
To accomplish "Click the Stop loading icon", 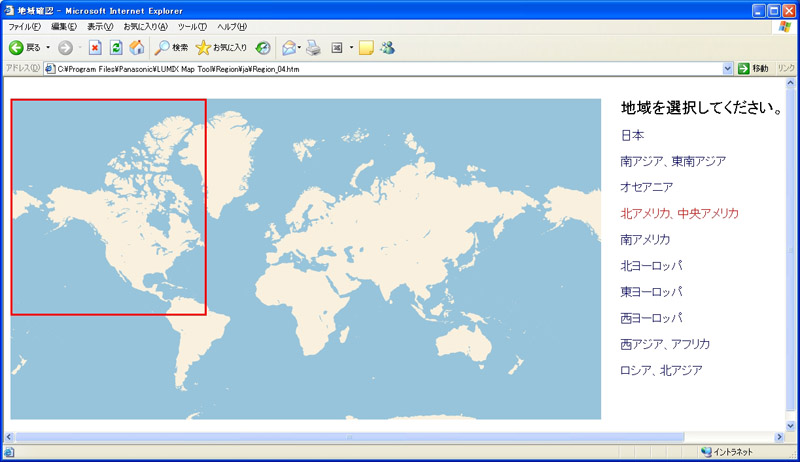I will point(95,48).
